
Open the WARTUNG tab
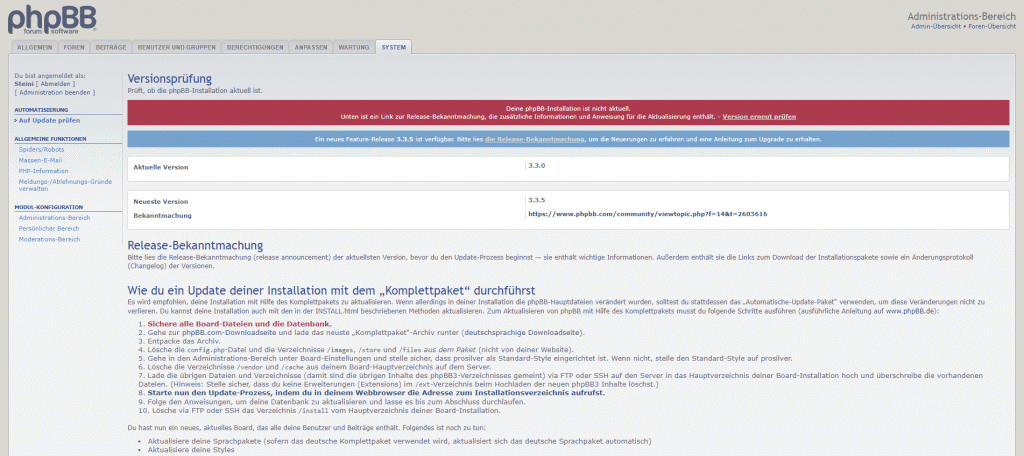tap(354, 48)
